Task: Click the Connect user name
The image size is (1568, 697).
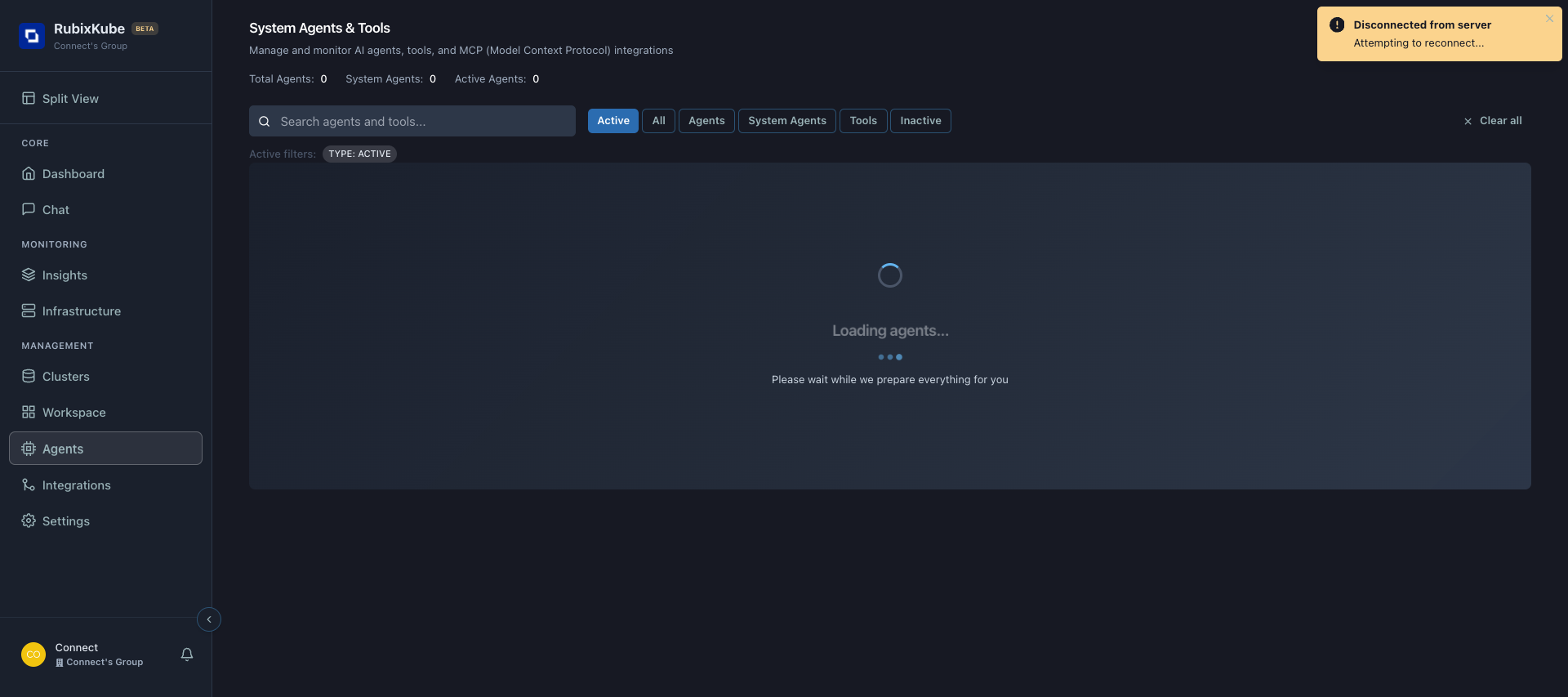Action: click(x=77, y=647)
